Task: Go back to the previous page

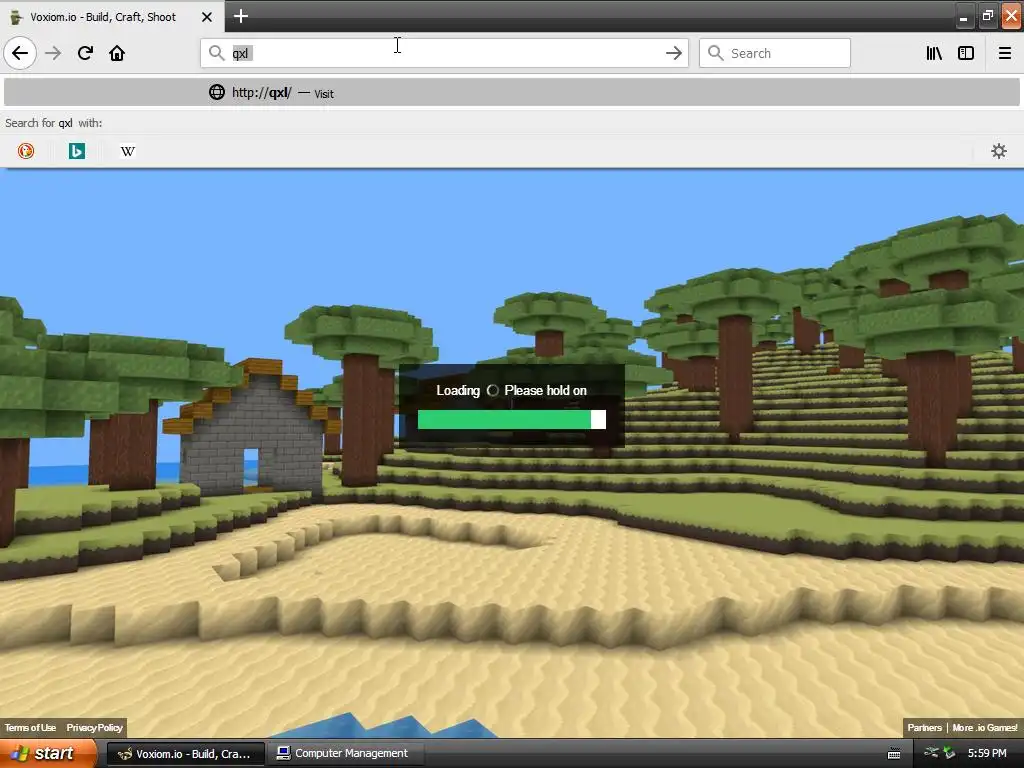Action: [20, 53]
